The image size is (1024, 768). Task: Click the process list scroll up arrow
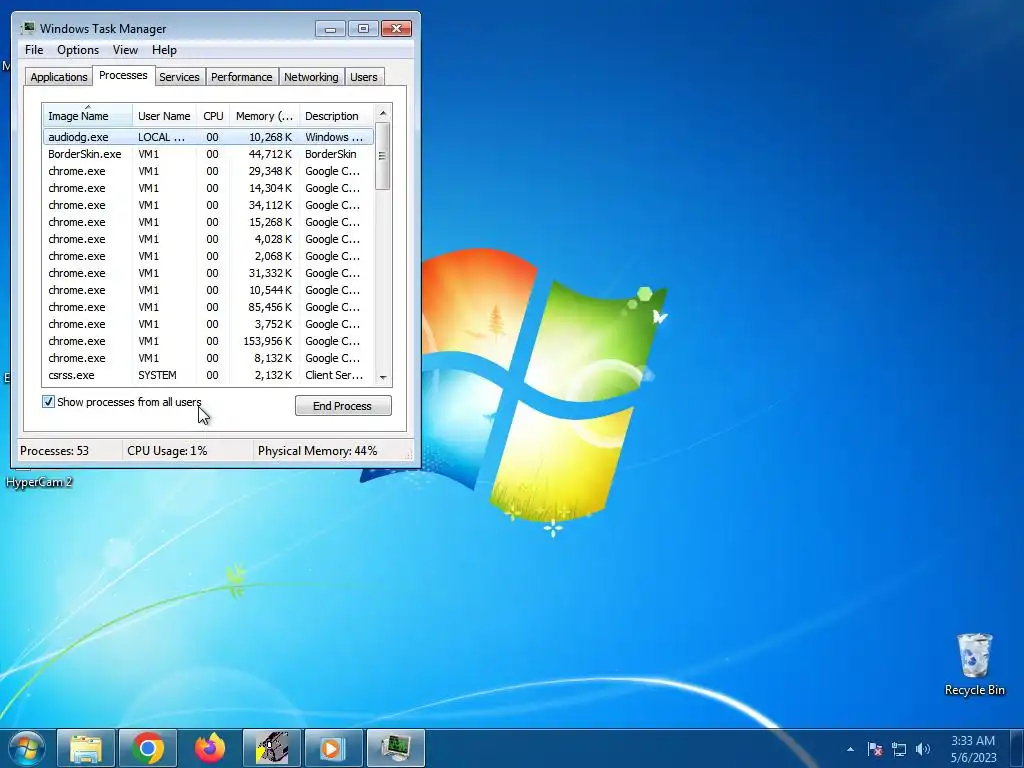pyautogui.click(x=383, y=113)
